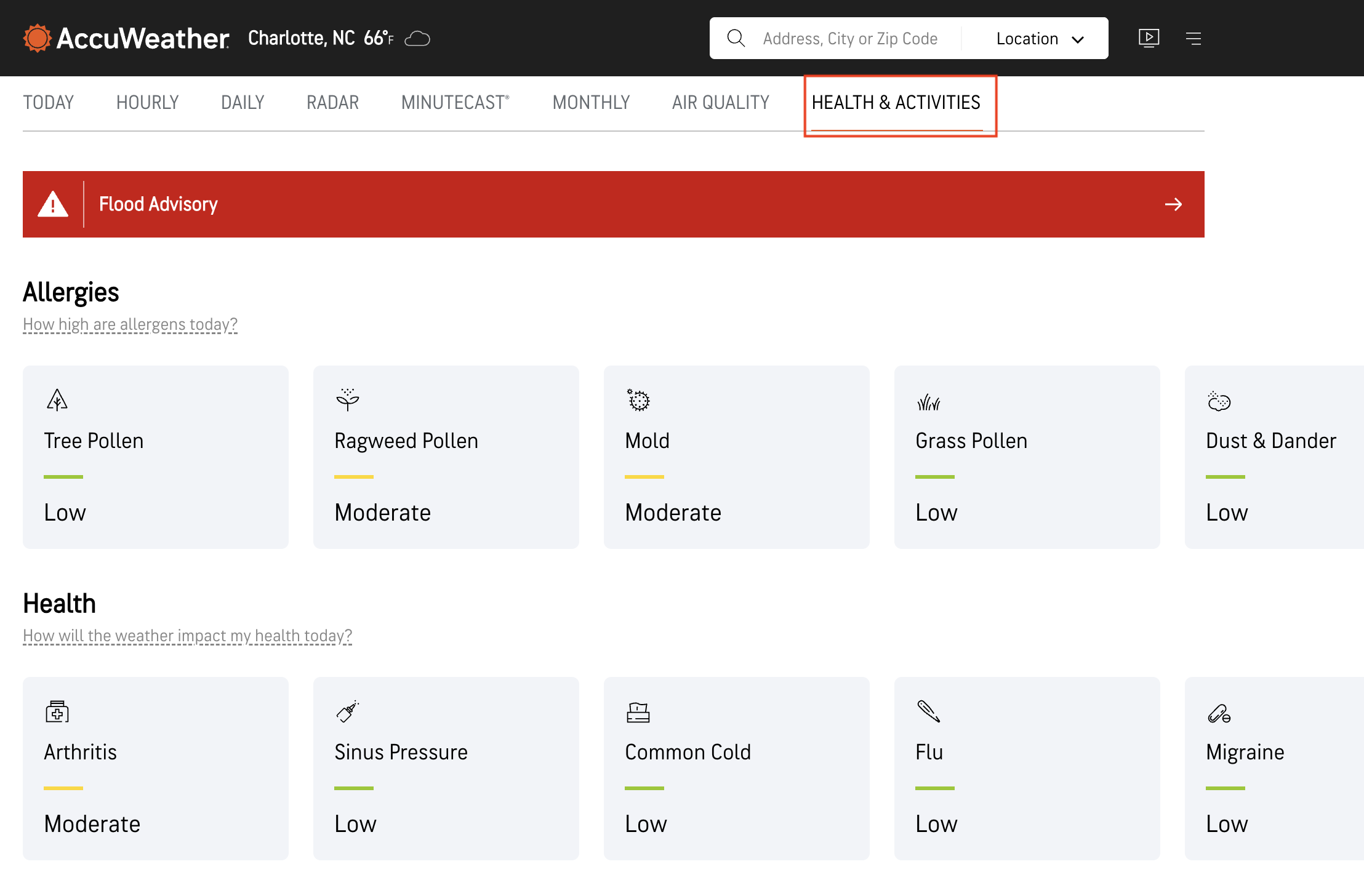Open the Air Quality tab

click(x=720, y=102)
